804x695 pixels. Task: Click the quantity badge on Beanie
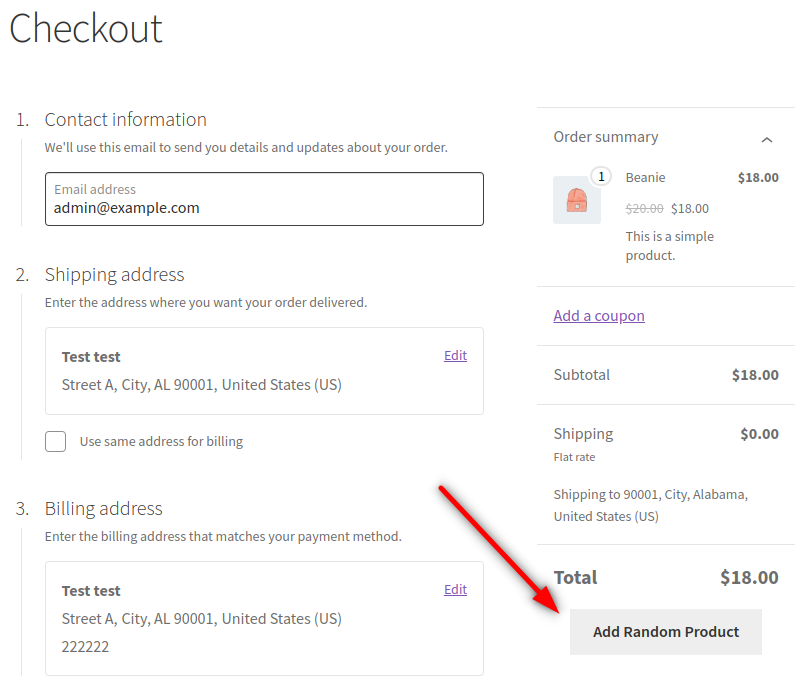pos(600,177)
